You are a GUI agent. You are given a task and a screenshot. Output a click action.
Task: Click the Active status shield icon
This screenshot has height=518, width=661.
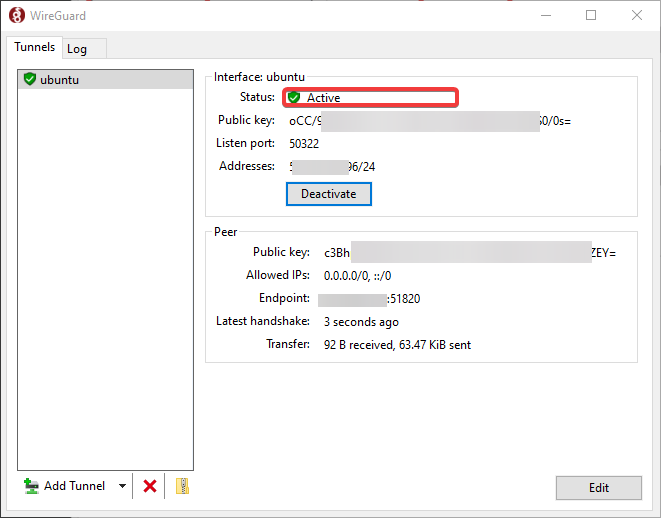294,98
